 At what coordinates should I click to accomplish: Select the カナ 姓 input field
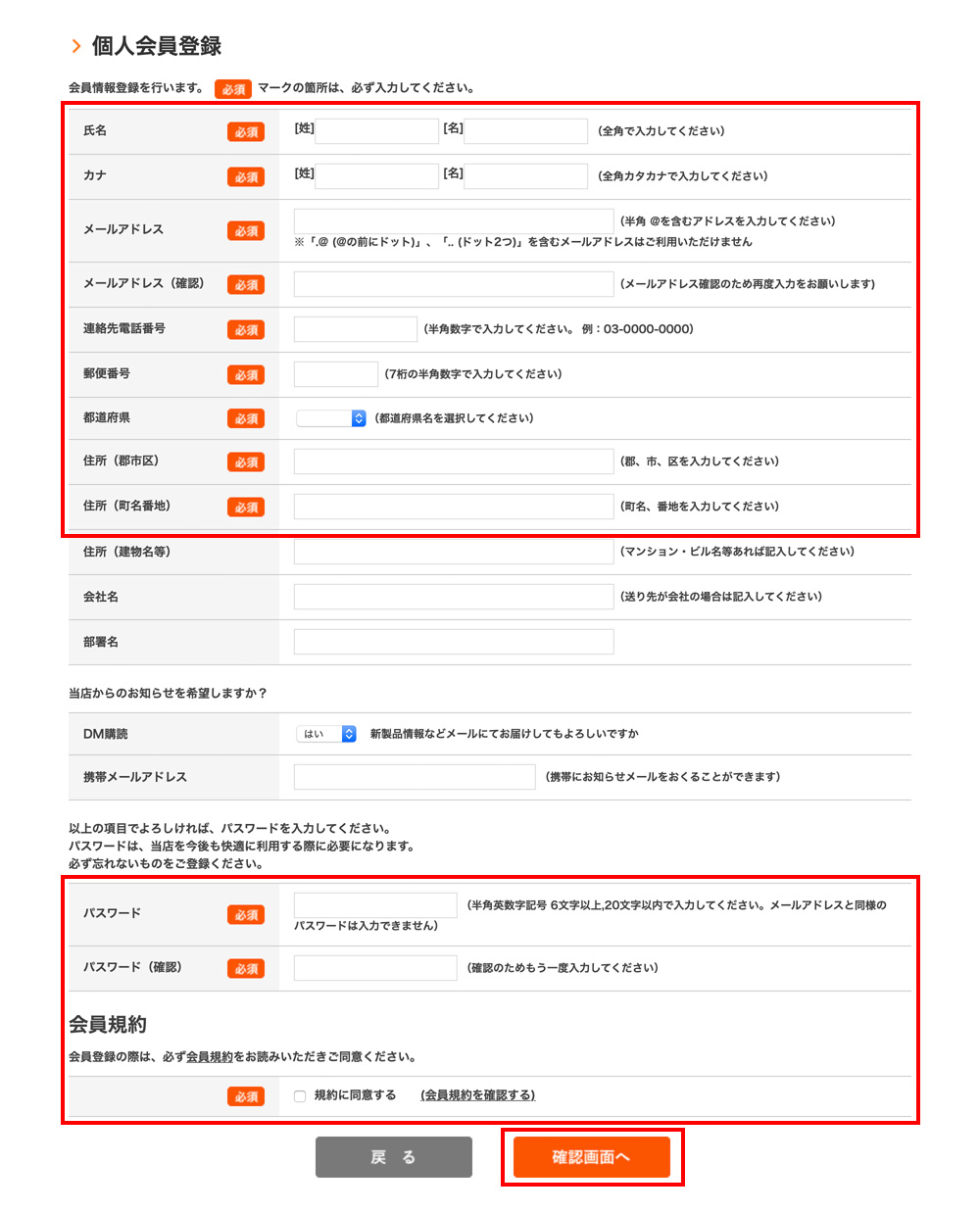click(376, 176)
